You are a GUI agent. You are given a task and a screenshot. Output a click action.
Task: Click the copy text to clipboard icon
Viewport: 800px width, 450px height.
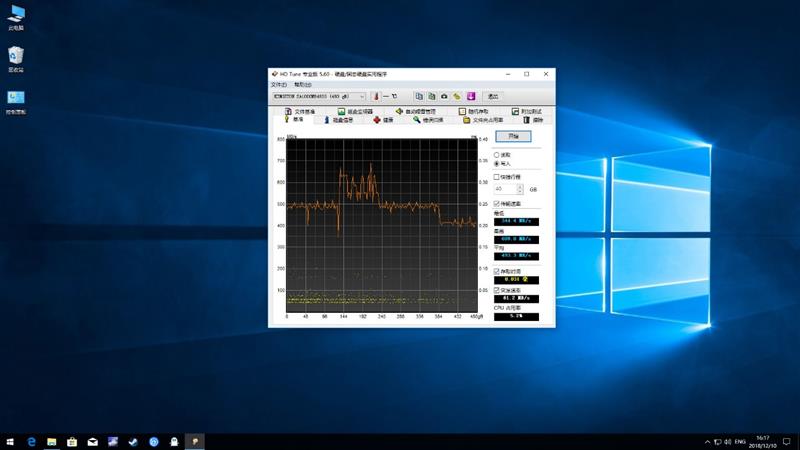point(419,96)
